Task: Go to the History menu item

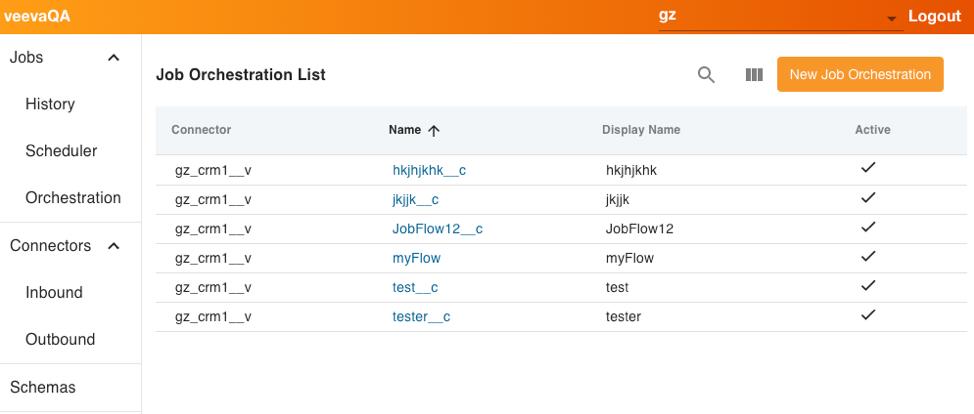Action: click(50, 104)
